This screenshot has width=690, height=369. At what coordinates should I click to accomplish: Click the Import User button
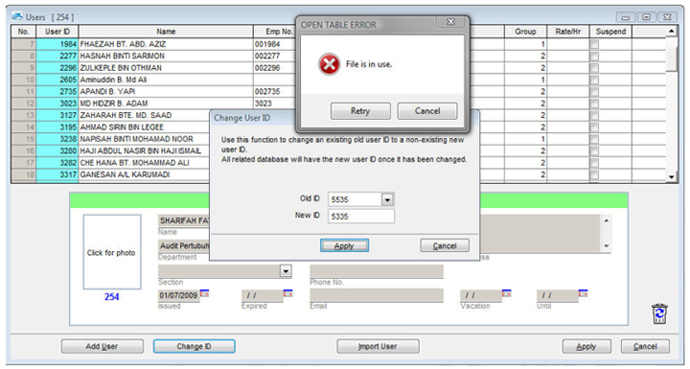(378, 347)
